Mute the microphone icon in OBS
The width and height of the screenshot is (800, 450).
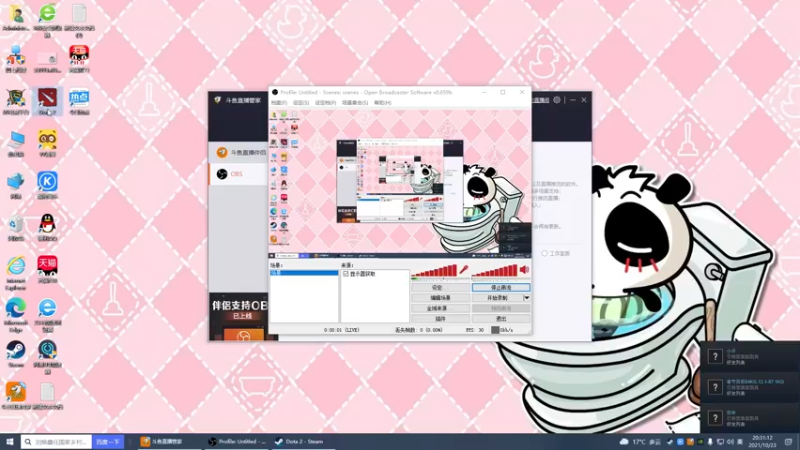[464, 269]
